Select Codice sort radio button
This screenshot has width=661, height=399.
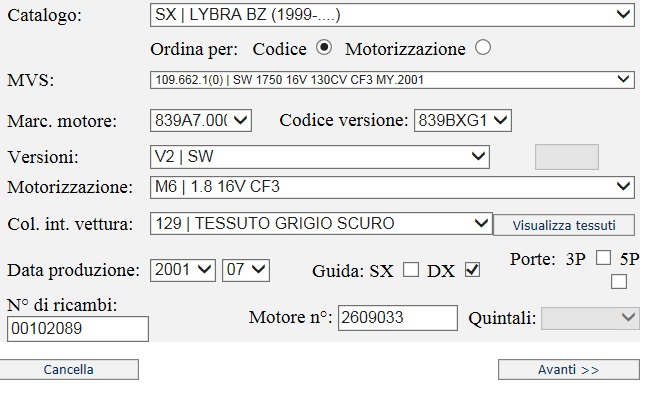coord(324,47)
